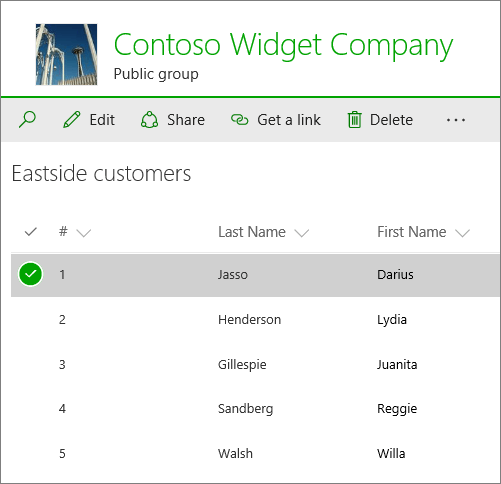Screen dimensions: 501x484
Task: Click row number 1 cell
Action: pyautogui.click(x=62, y=275)
